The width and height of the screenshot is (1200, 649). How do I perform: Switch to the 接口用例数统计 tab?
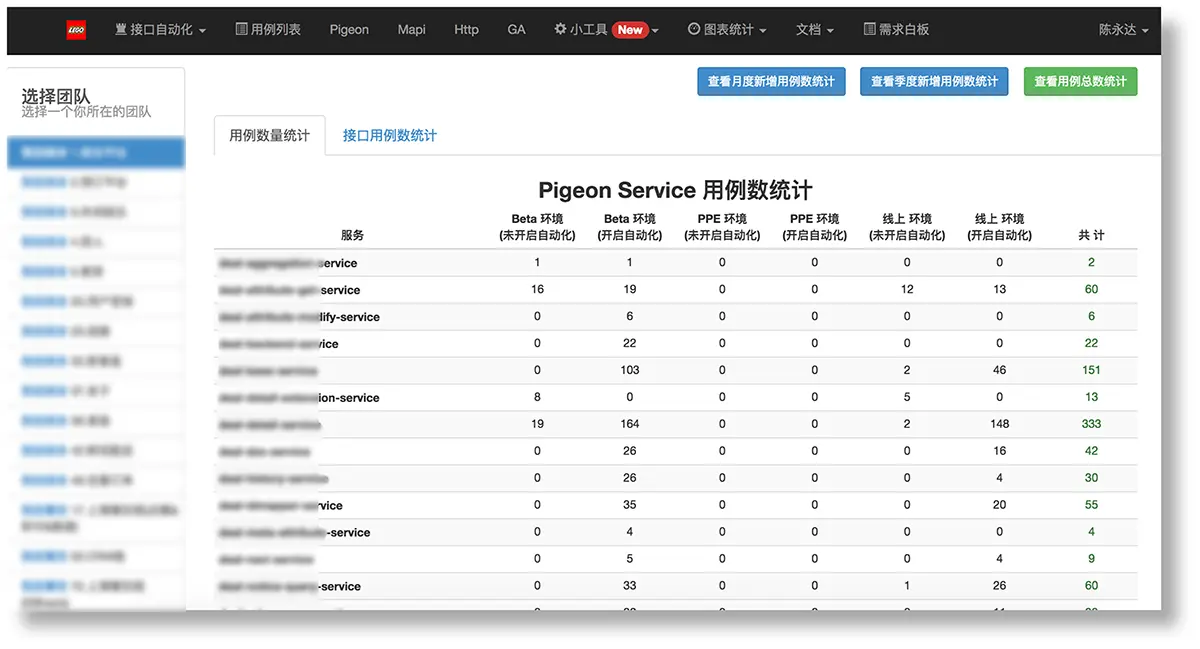(x=389, y=136)
